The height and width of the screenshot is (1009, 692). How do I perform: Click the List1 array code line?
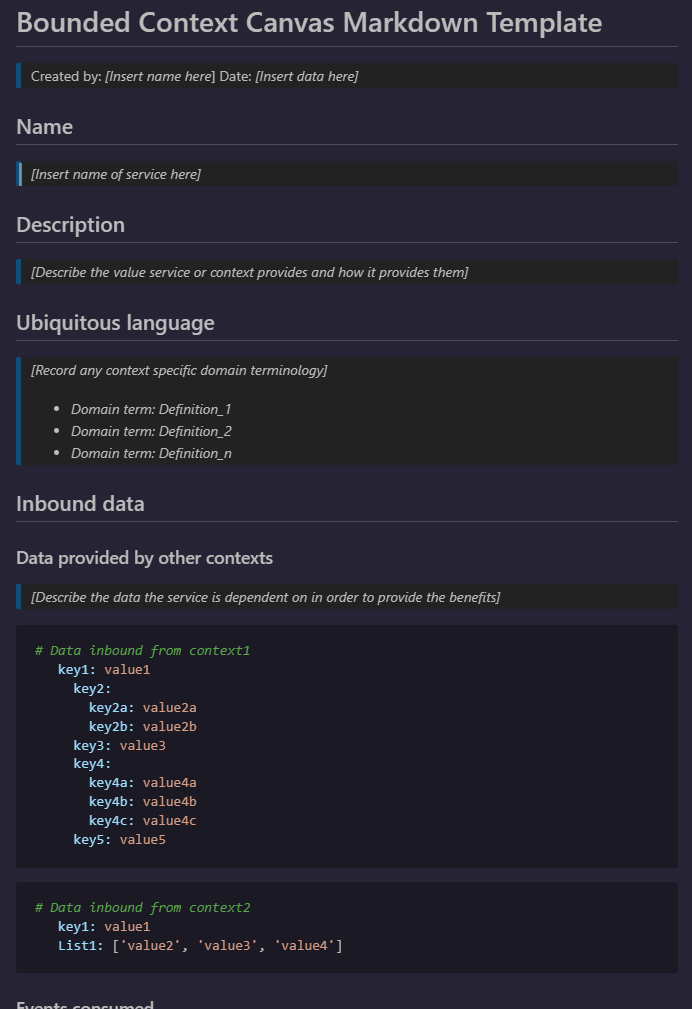tap(200, 945)
